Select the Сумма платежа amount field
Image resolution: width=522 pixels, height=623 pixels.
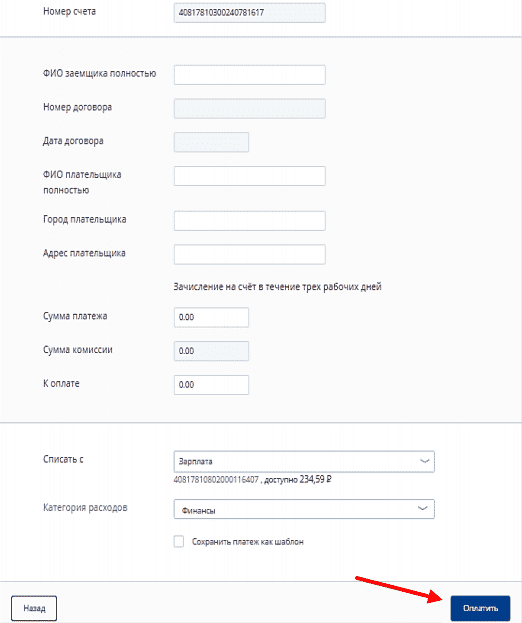(211, 317)
